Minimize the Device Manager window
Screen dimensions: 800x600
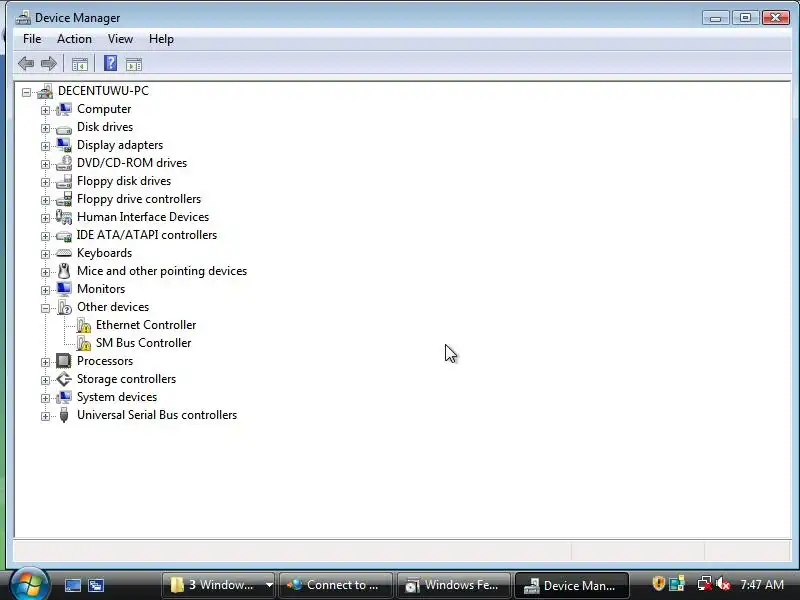(x=715, y=18)
